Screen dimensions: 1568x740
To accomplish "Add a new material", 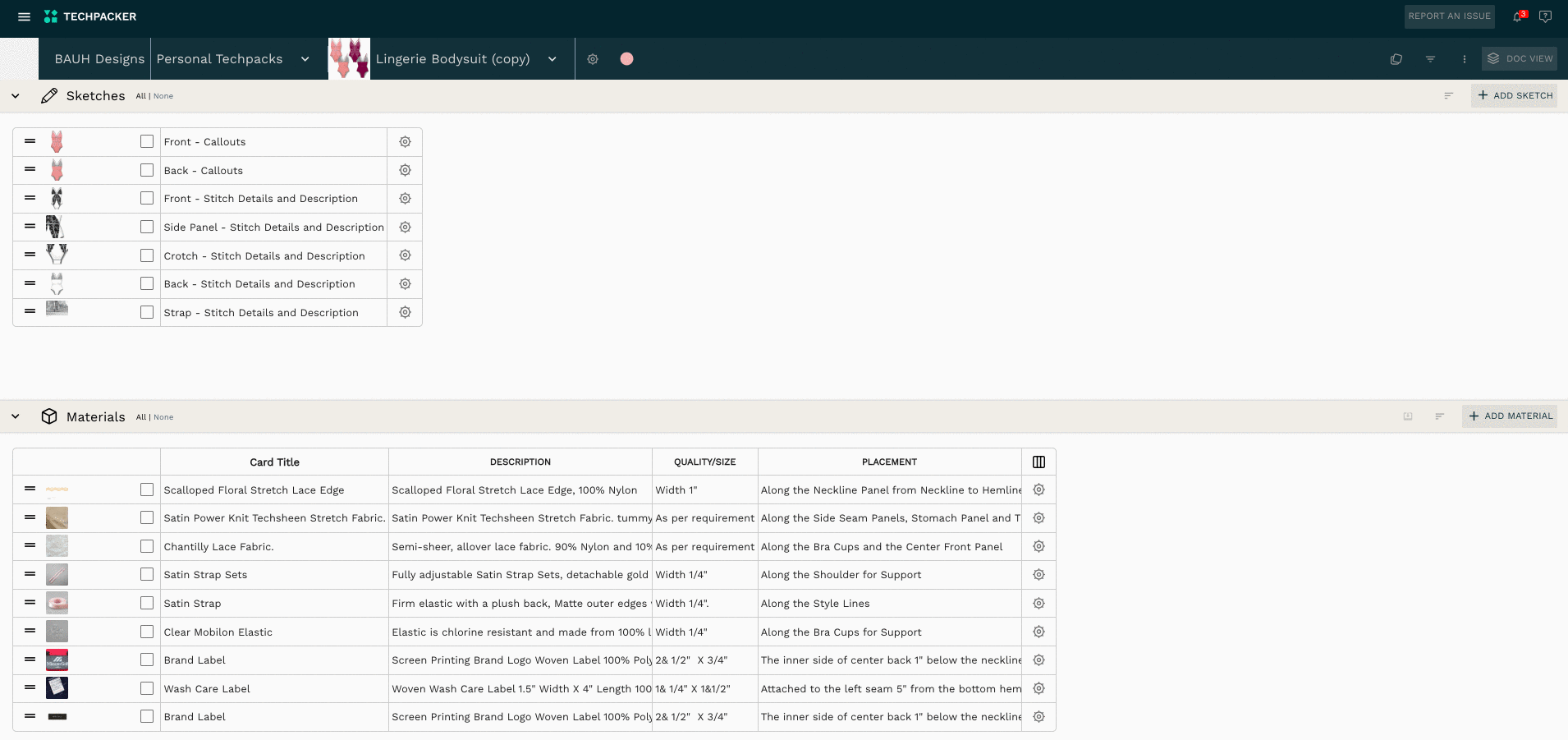I will 1510,416.
